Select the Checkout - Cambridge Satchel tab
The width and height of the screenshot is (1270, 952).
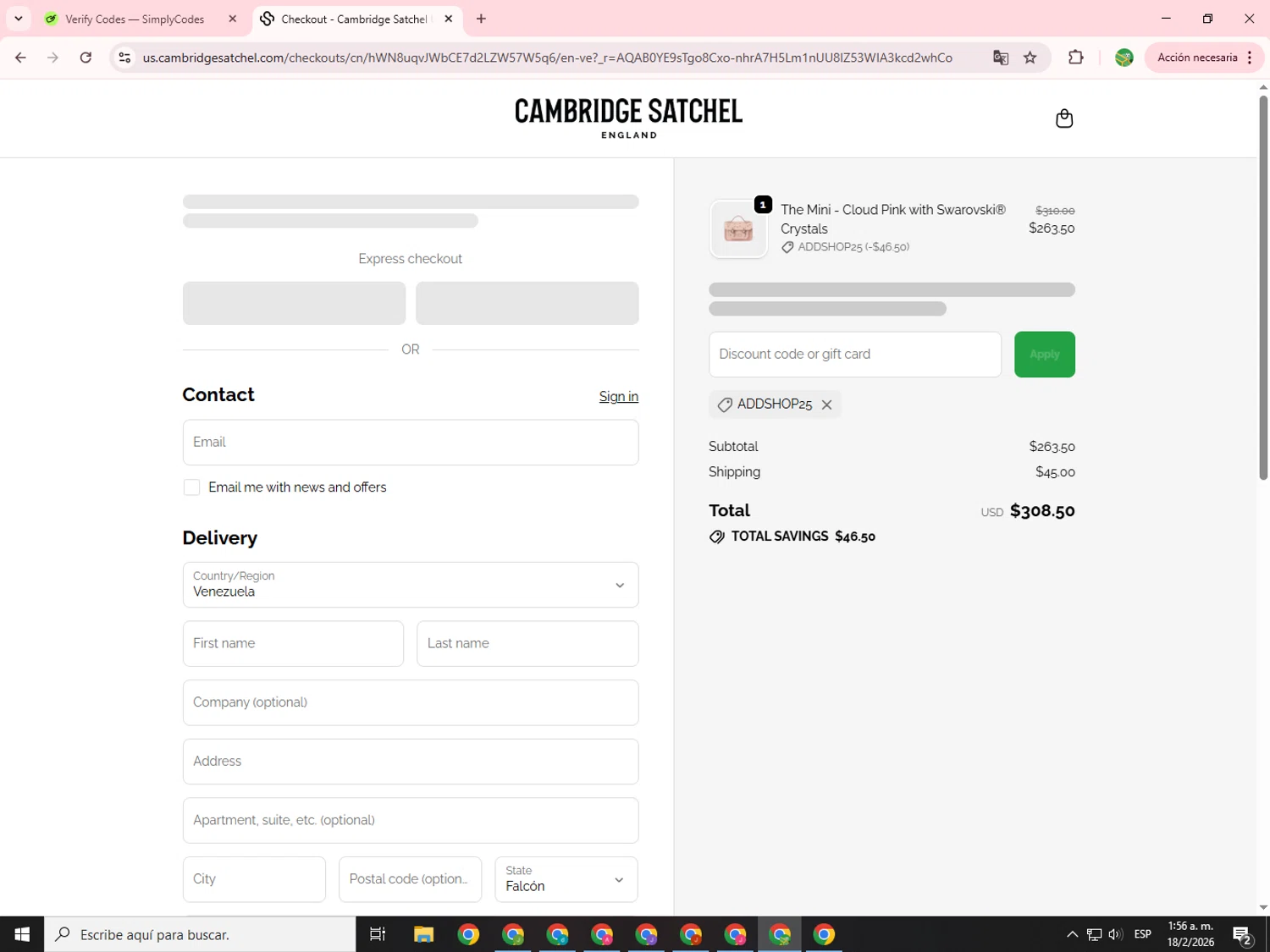pos(352,19)
